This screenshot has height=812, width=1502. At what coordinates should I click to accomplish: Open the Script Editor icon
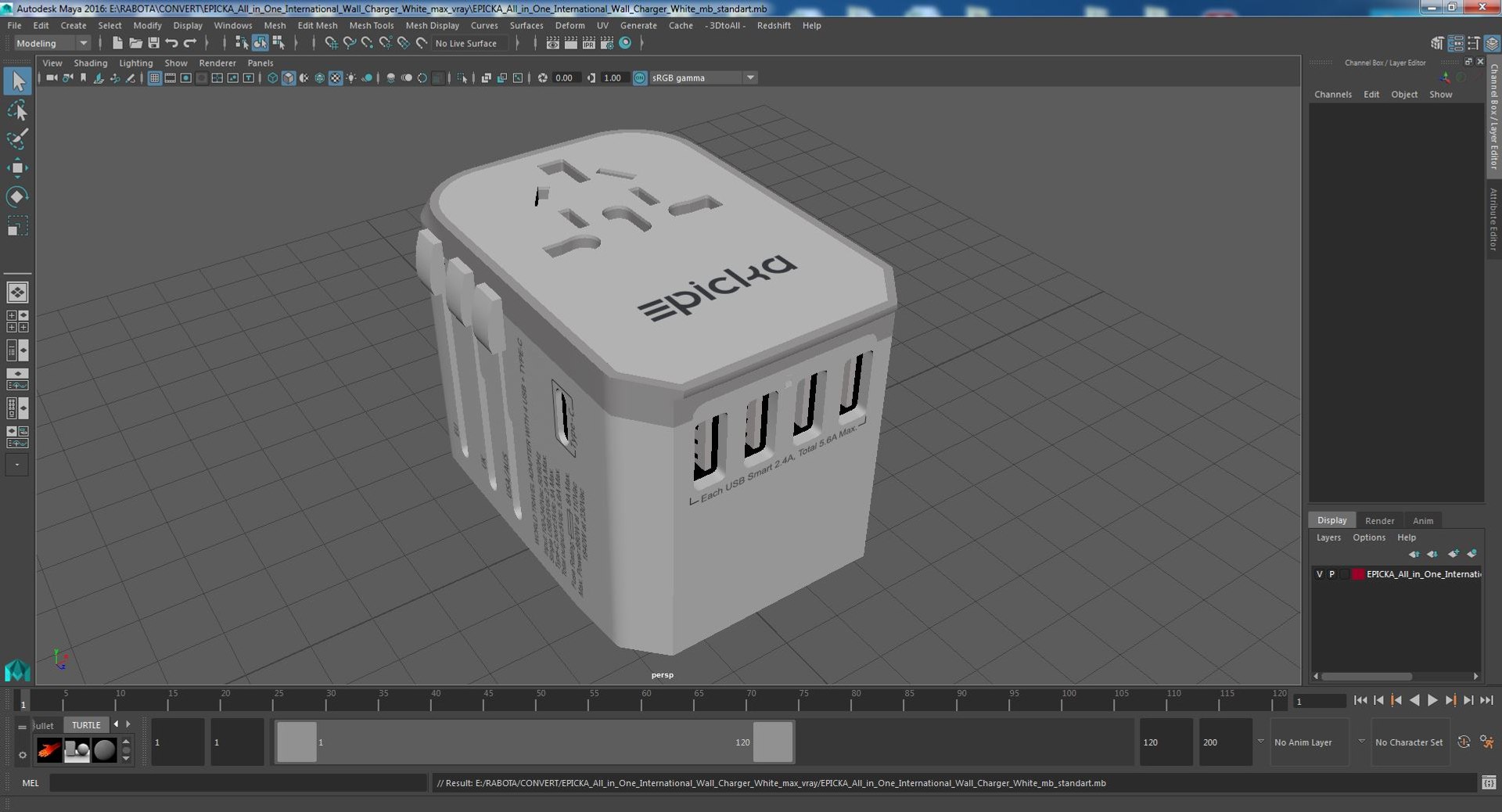point(1489,782)
